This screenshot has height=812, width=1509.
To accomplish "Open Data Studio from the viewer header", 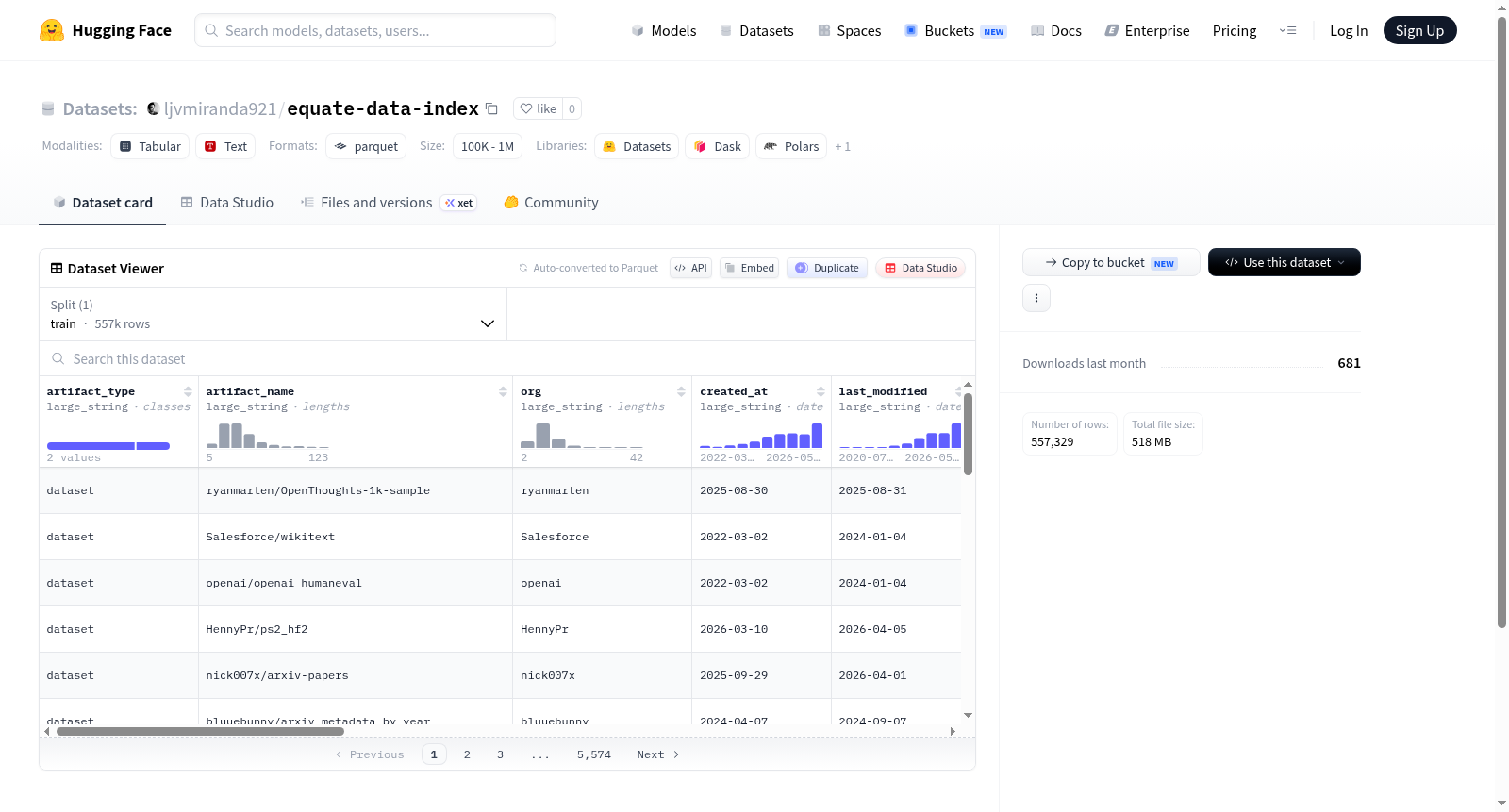I will click(x=920, y=268).
